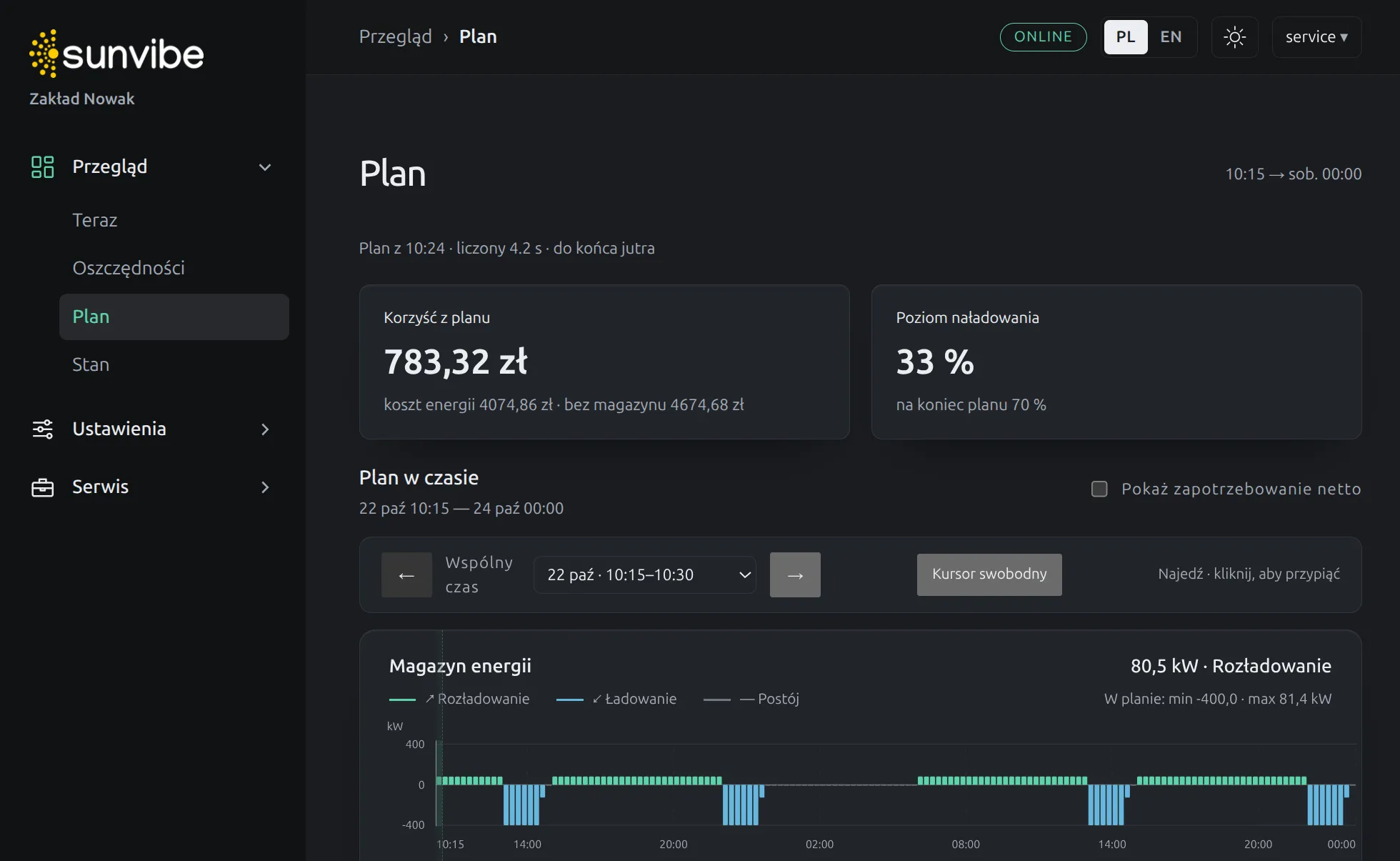
Task: Collapse the Przegląd section chevron
Action: tap(265, 167)
